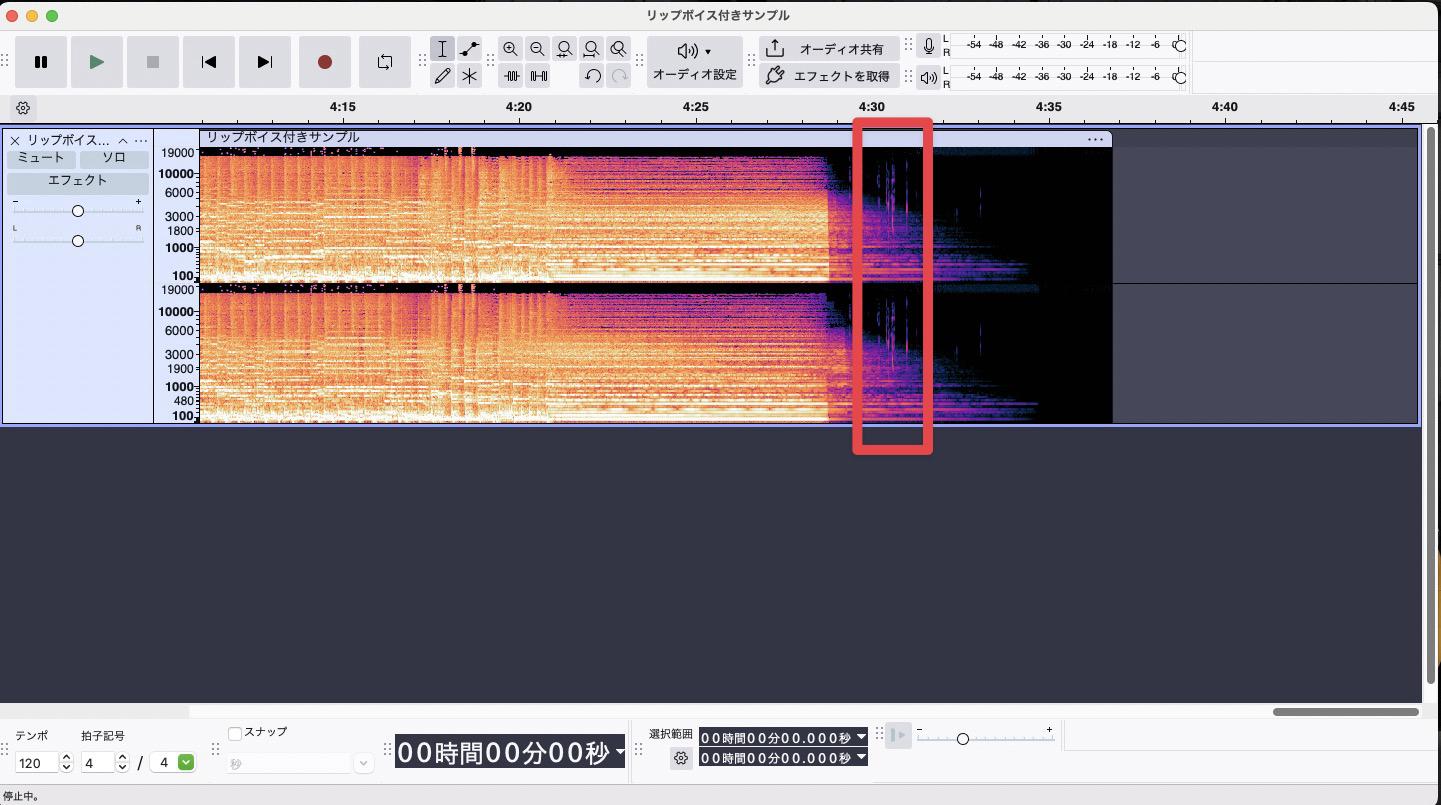Adjust the track volume gain slider

[x=77, y=211]
